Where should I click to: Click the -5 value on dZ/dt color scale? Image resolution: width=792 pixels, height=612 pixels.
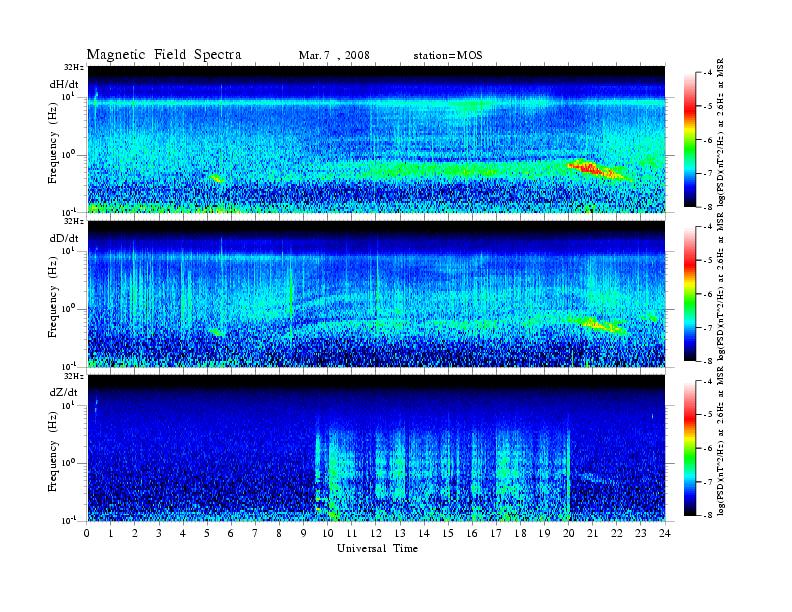(708, 415)
